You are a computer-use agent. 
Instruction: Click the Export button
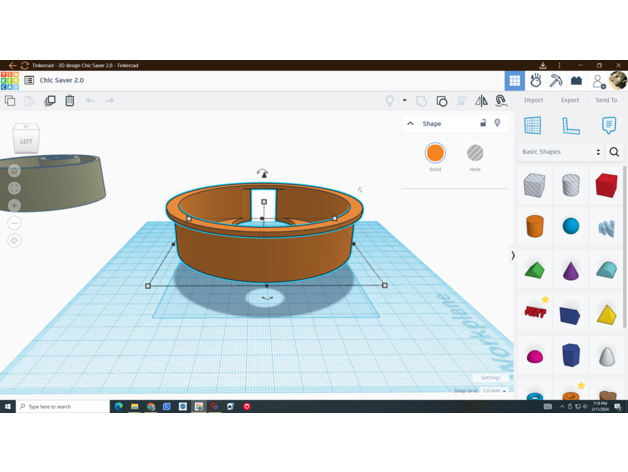click(569, 100)
